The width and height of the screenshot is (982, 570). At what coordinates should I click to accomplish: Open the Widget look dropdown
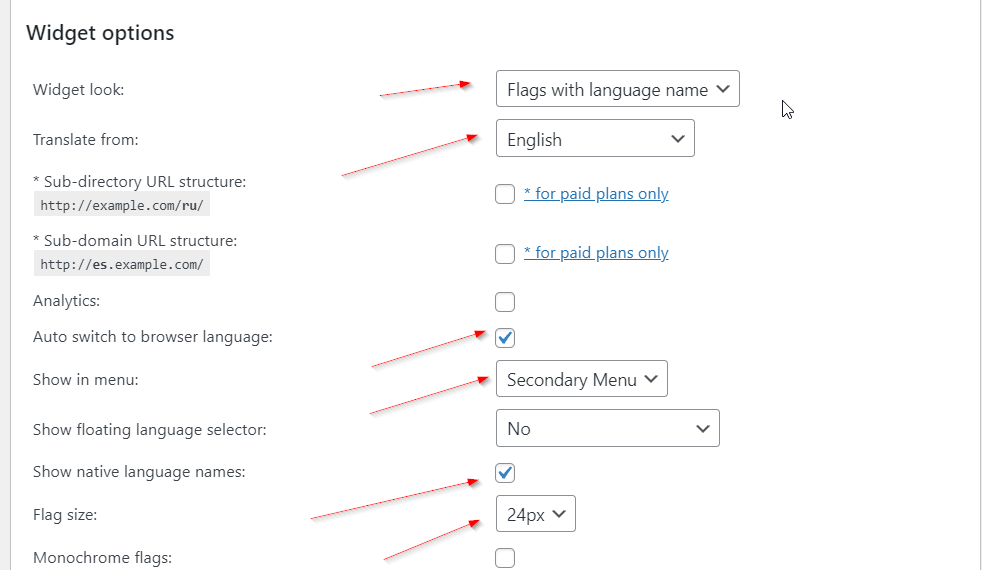coord(617,90)
